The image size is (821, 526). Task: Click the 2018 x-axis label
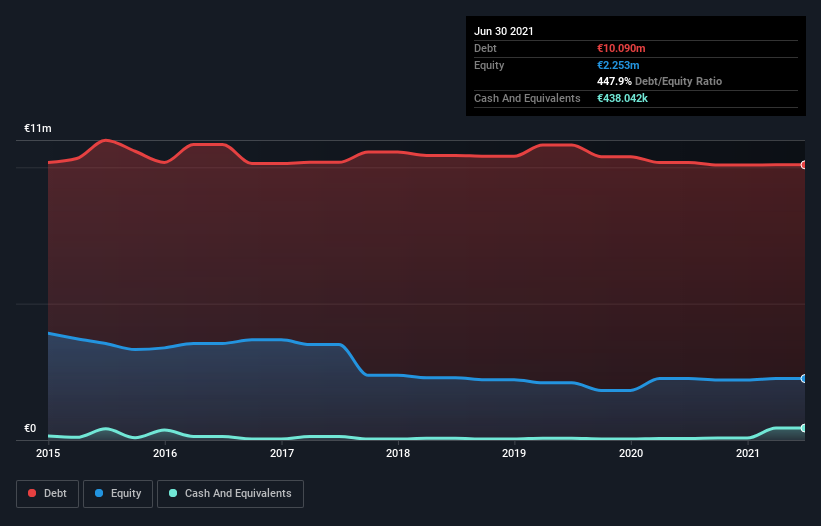(398, 453)
